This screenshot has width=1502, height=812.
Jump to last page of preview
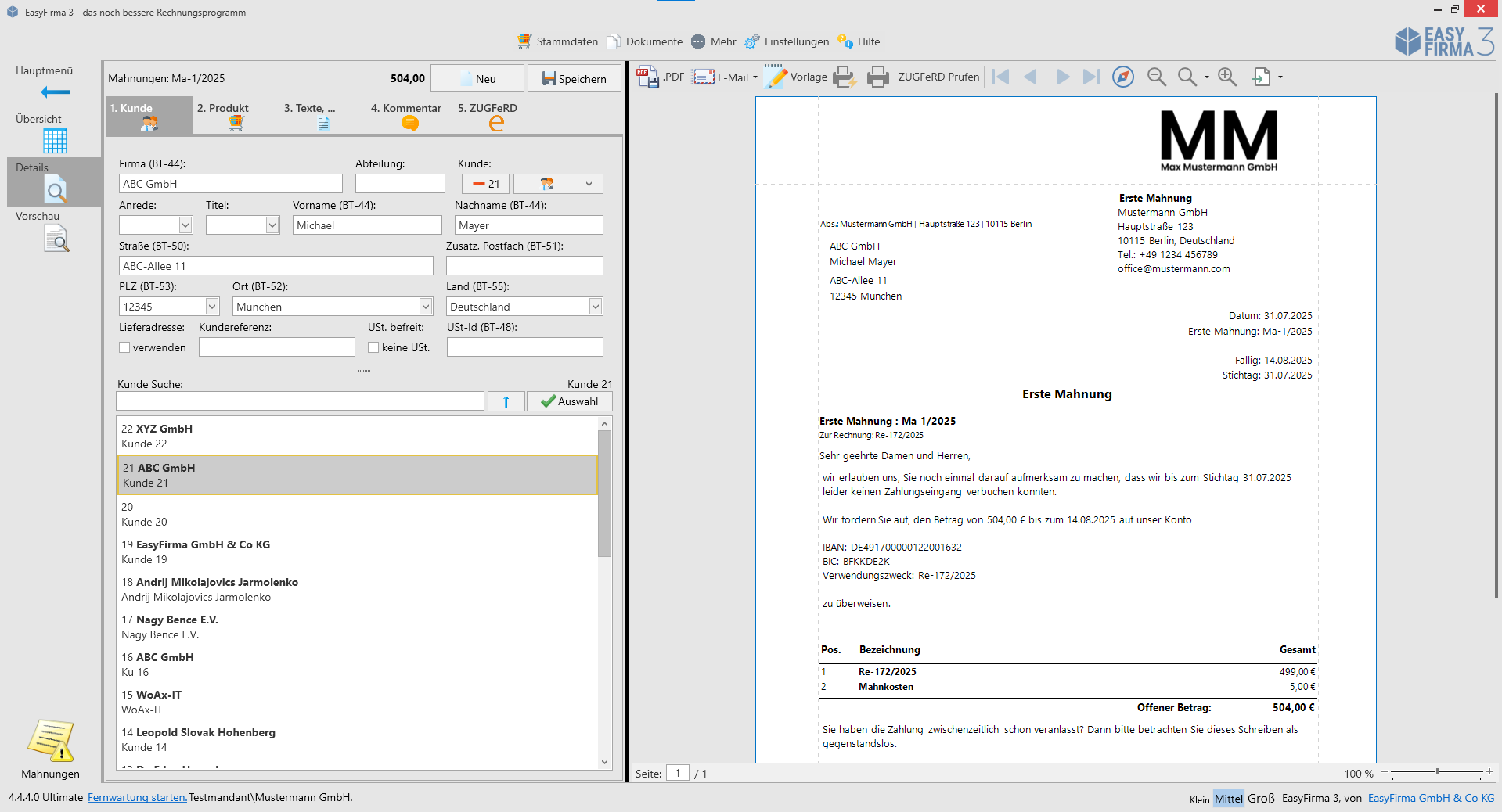tap(1092, 77)
